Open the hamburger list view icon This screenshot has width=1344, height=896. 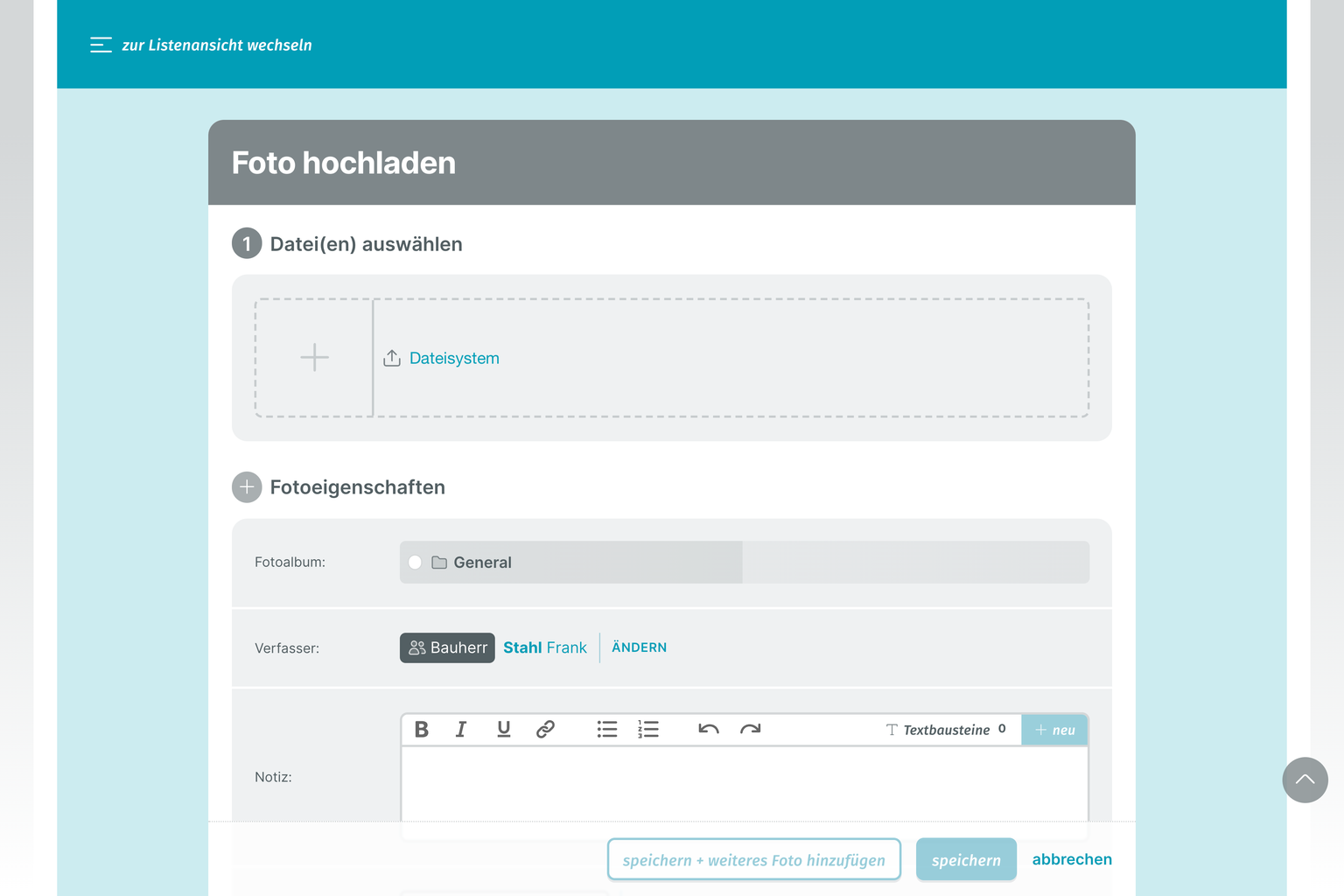click(x=101, y=45)
